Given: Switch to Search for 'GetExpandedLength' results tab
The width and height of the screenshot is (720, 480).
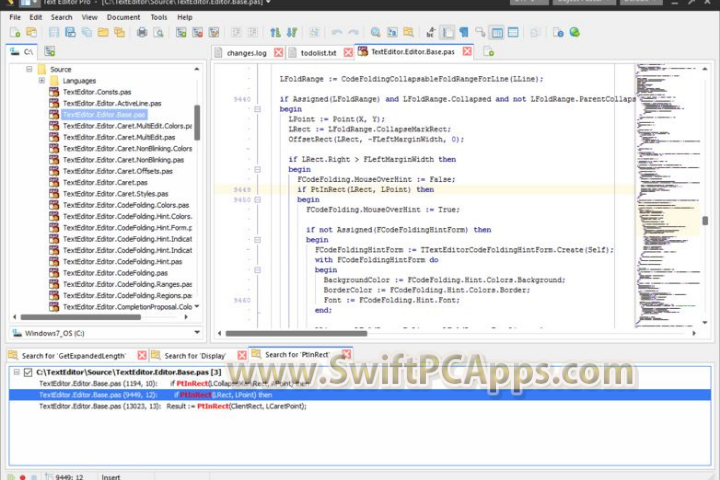Looking at the screenshot, I should click(x=73, y=356).
